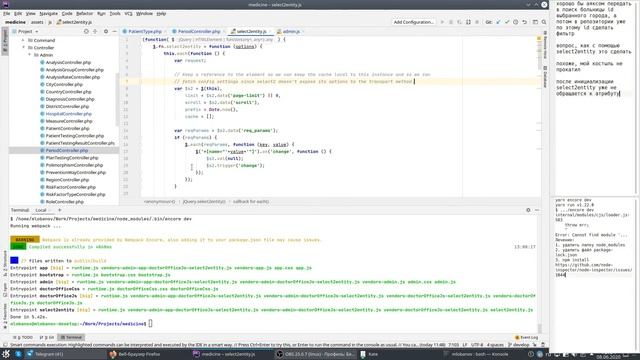Click select2entity.js breadcrumb in navigation bar
This screenshot has width=640, height=360.
point(74,22)
